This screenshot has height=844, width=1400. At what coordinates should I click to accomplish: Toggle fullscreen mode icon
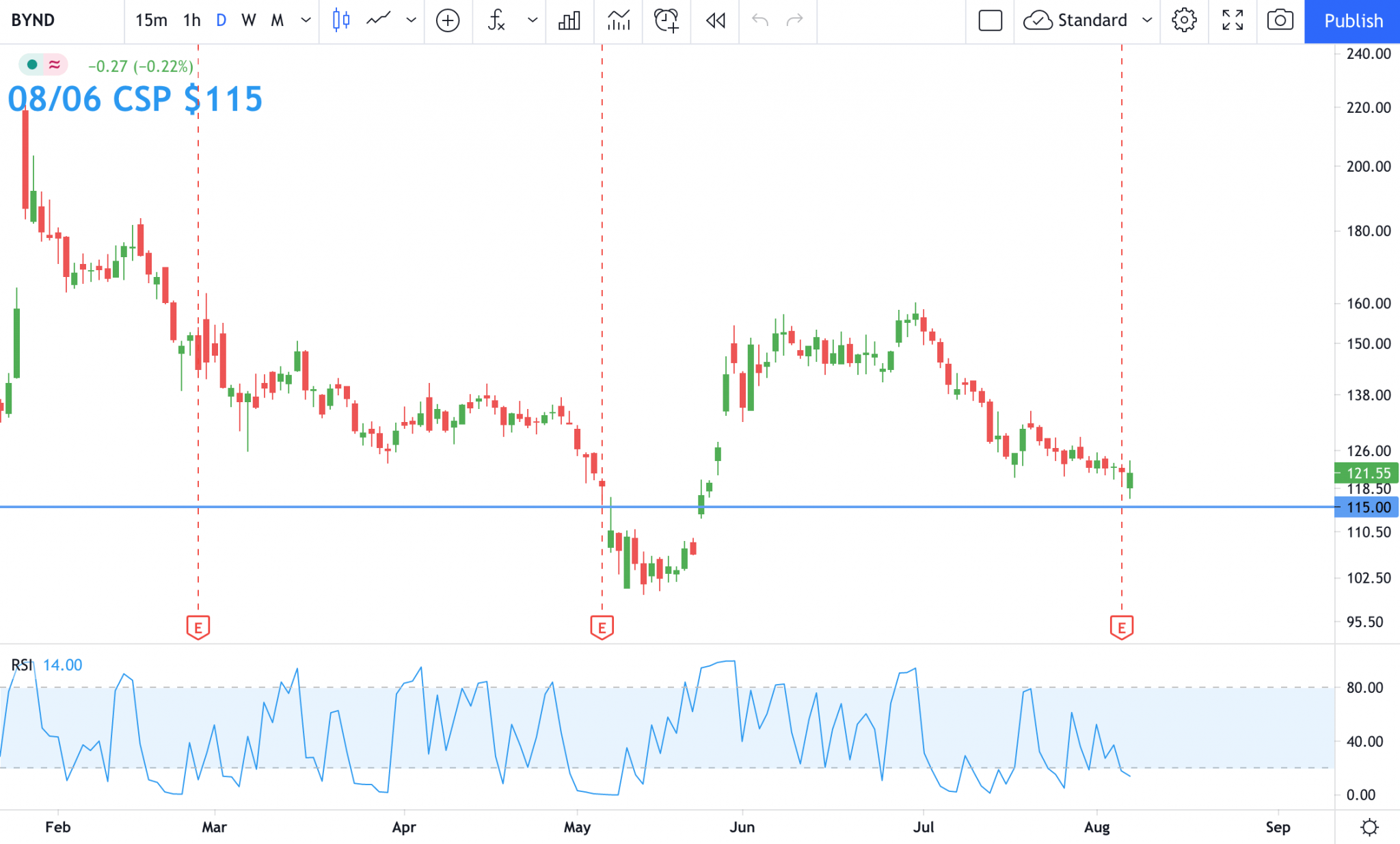1233,21
